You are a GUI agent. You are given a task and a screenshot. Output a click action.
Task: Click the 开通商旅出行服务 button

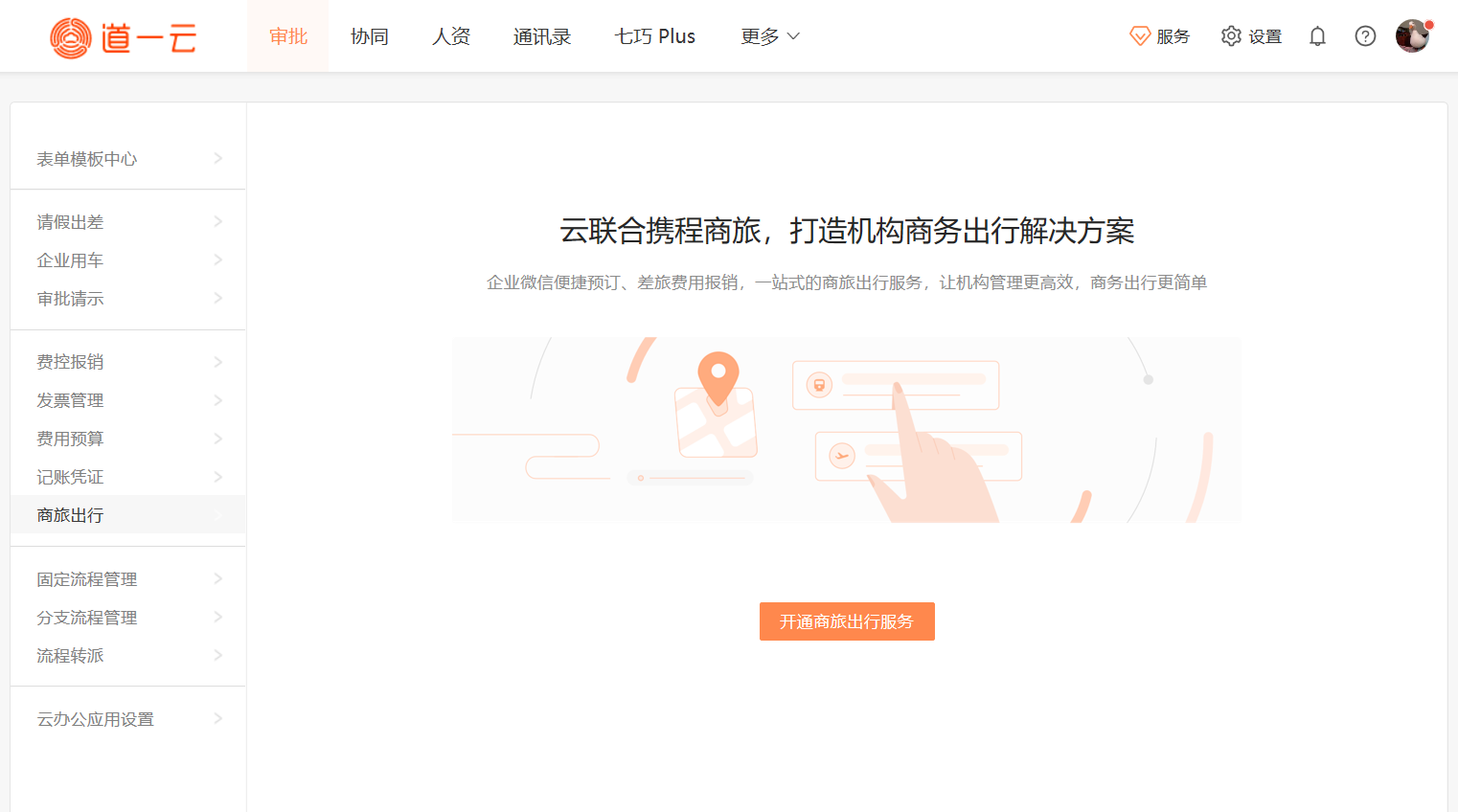point(847,621)
